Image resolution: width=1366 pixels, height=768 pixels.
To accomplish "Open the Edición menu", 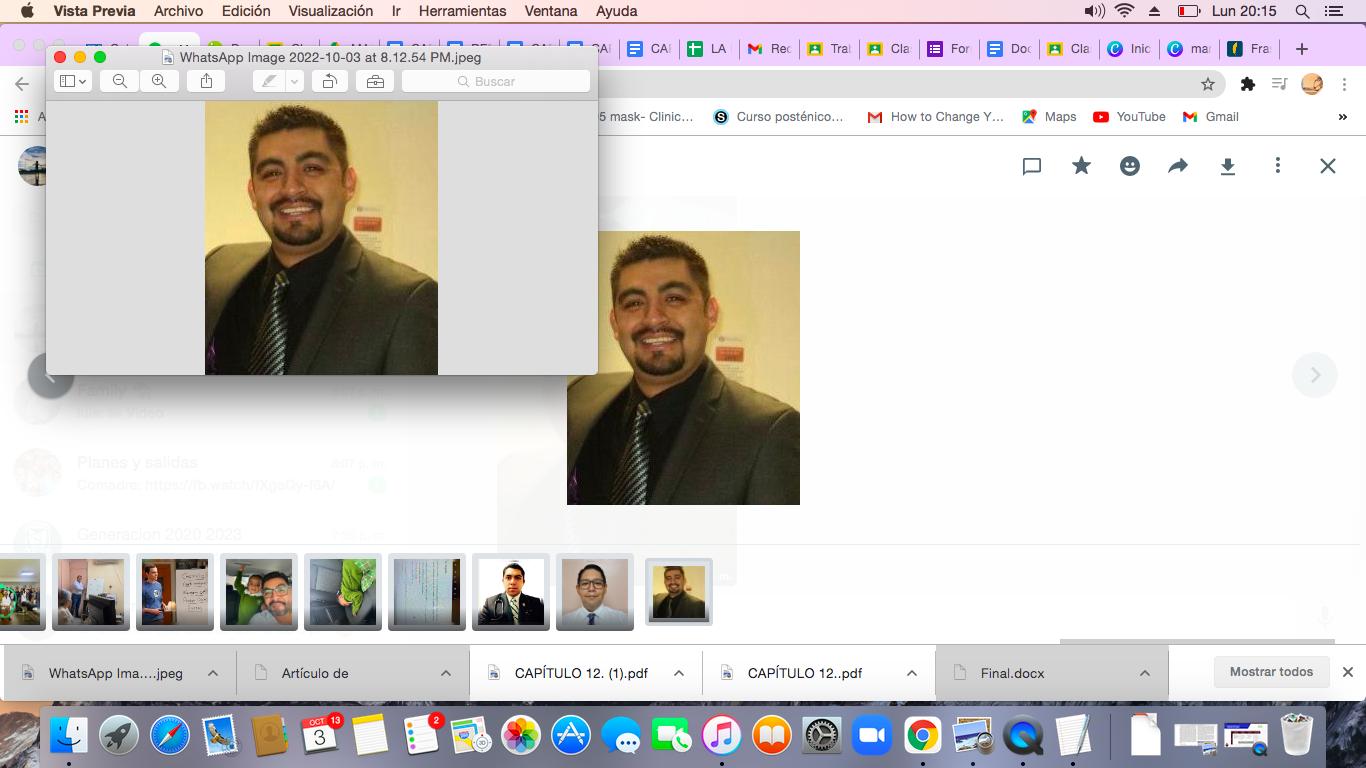I will click(x=246, y=11).
